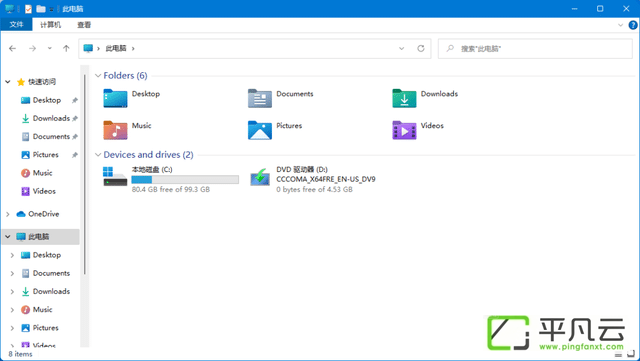Viewport: 640px width, 361px height.
Task: Click the Devices and drives (2) header text
Action: click(x=149, y=155)
